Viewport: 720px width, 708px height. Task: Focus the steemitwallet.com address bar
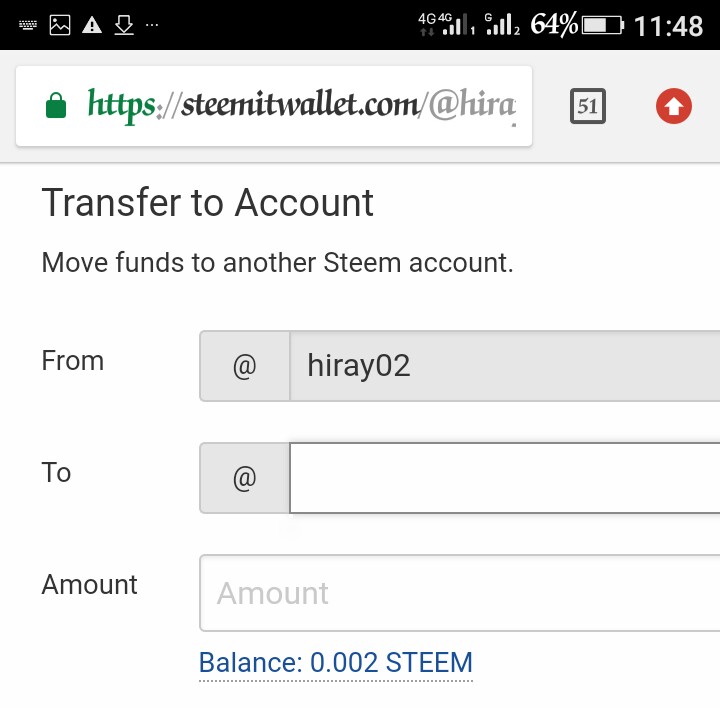point(274,106)
